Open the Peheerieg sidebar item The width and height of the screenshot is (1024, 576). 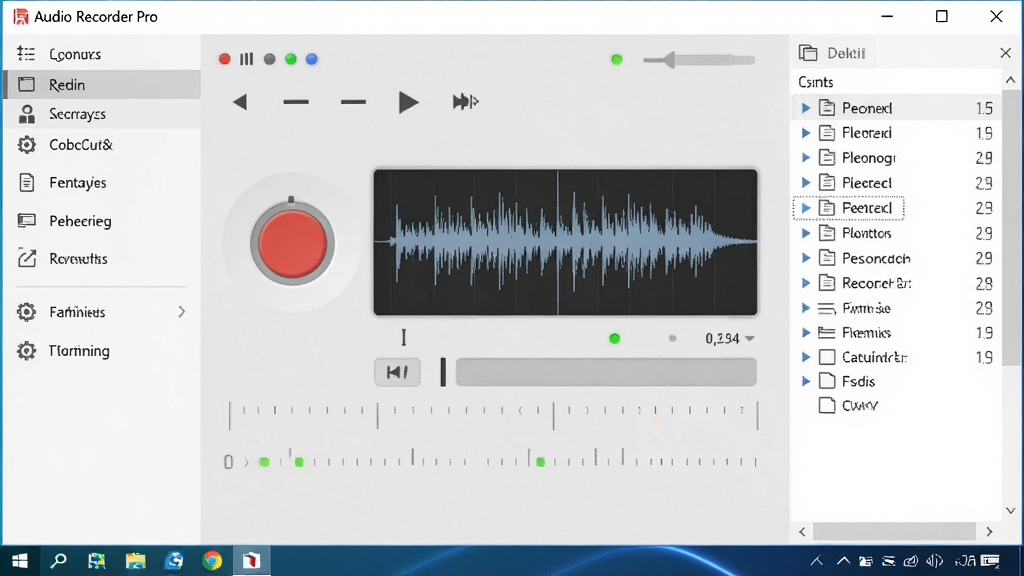point(102,221)
